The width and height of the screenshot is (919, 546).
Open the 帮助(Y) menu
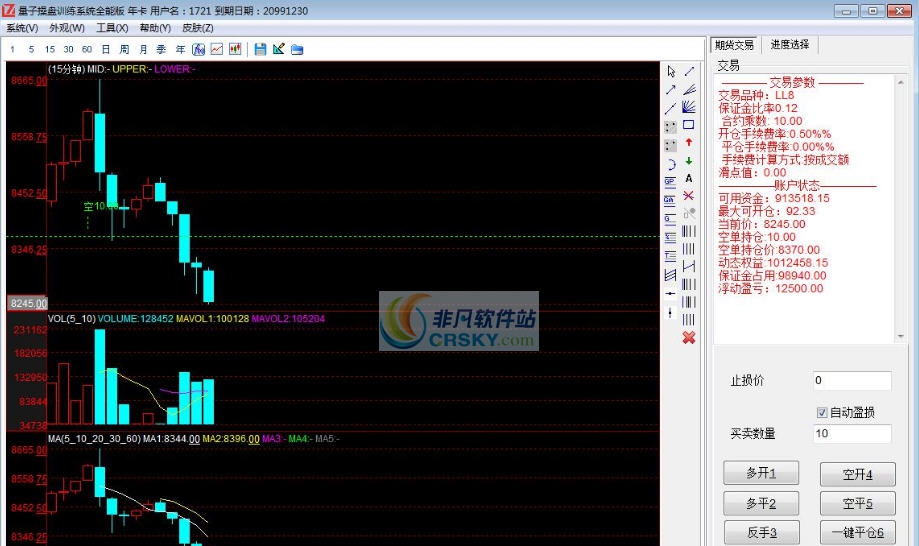[x=155, y=28]
